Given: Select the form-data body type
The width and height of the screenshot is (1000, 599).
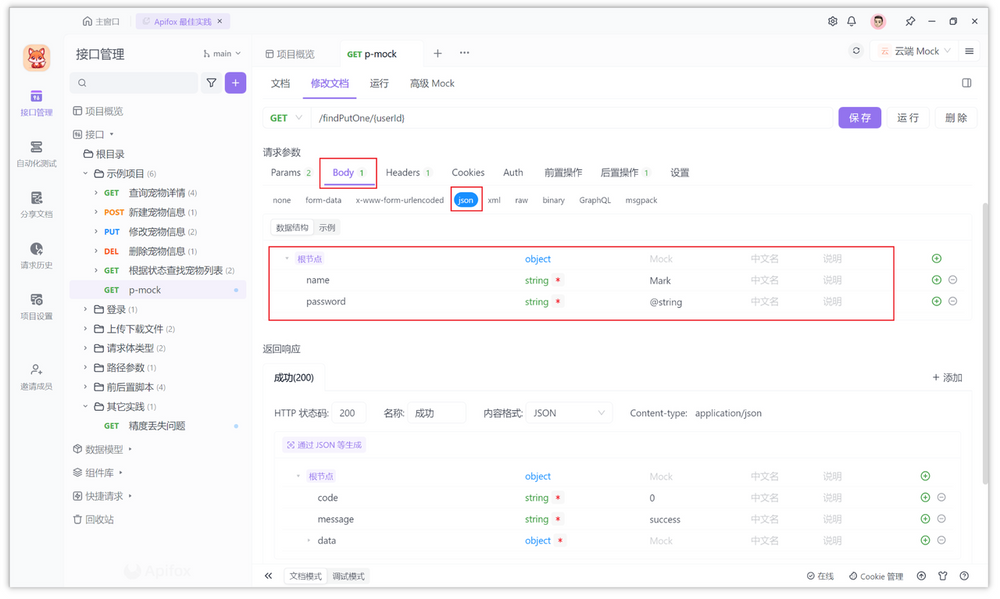Looking at the screenshot, I should (x=323, y=200).
